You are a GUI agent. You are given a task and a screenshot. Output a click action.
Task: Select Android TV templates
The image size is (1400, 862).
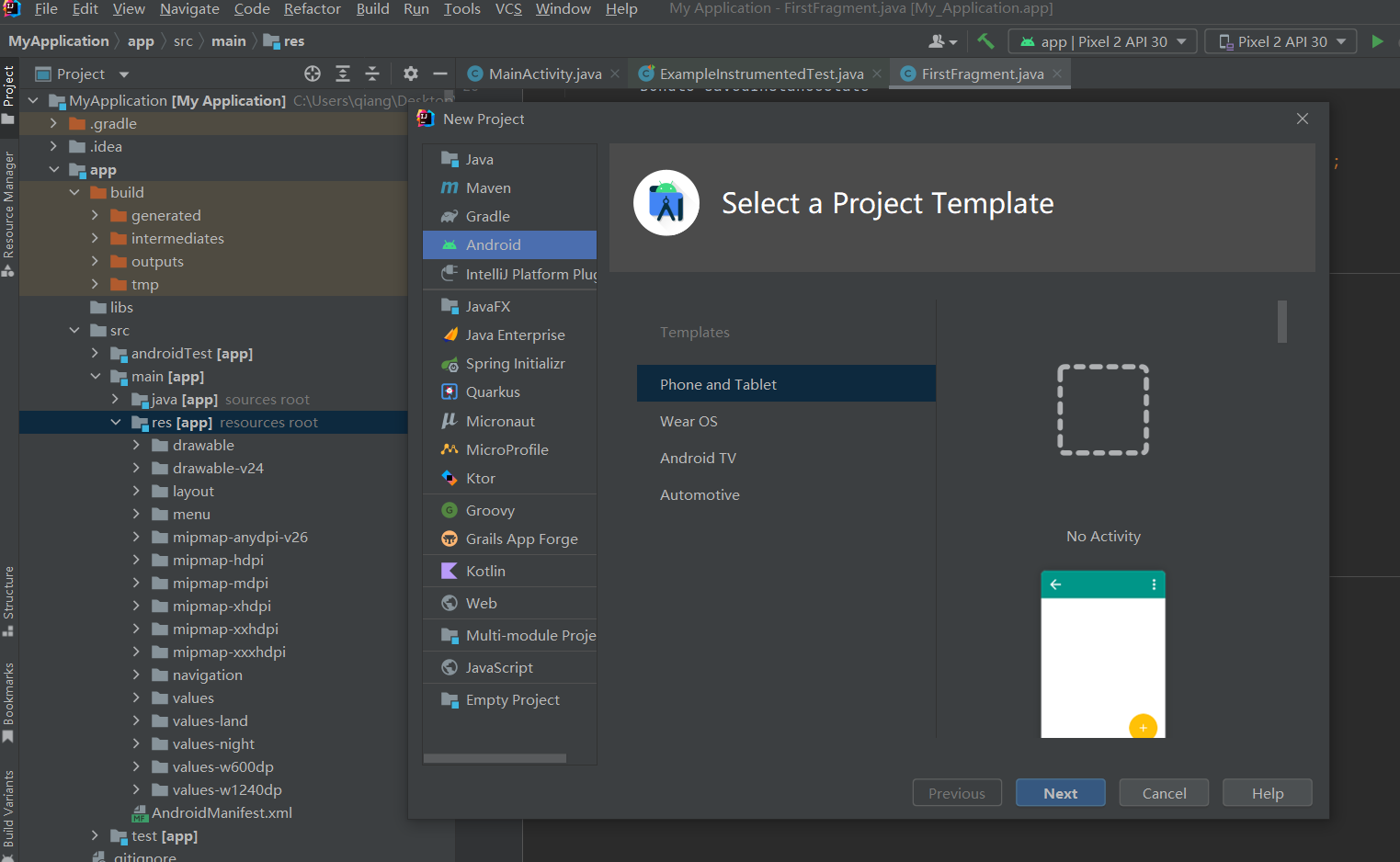786,458
